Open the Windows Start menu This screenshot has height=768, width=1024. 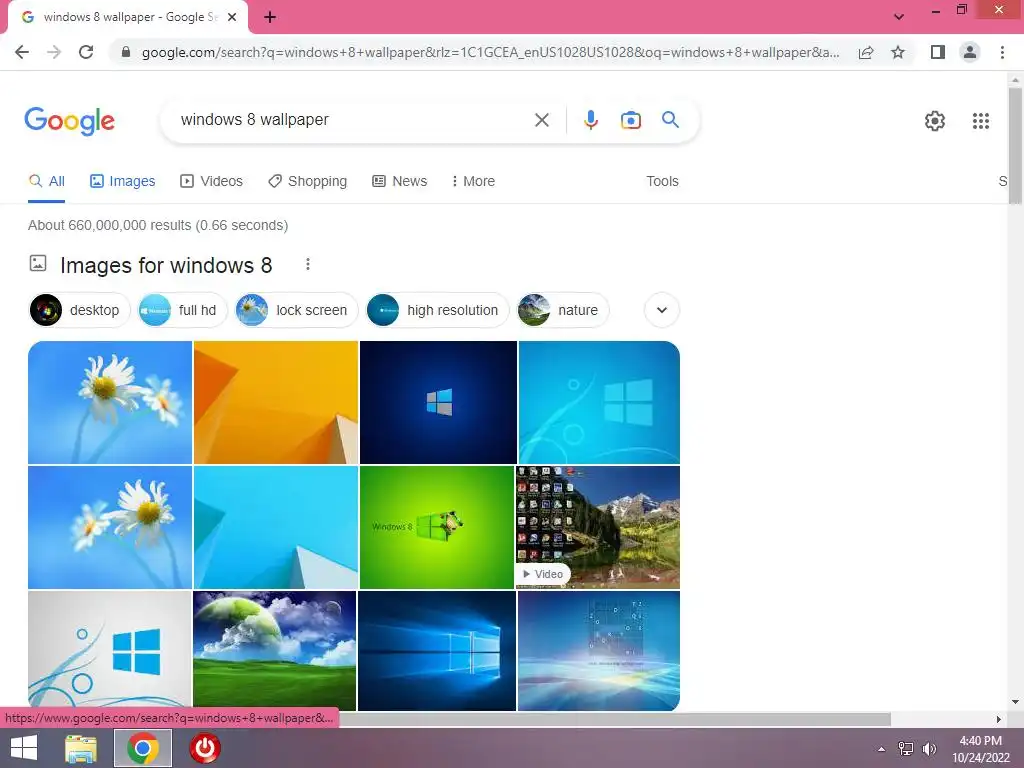[24, 748]
